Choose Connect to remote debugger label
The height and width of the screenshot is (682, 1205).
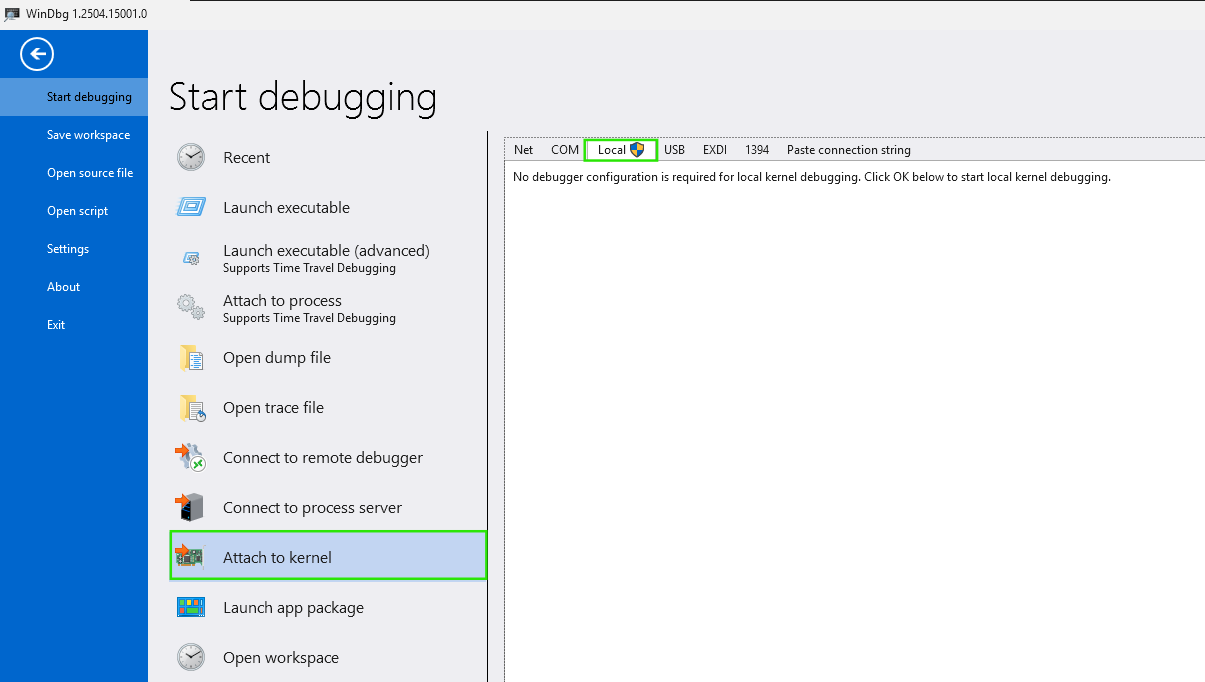(x=323, y=458)
